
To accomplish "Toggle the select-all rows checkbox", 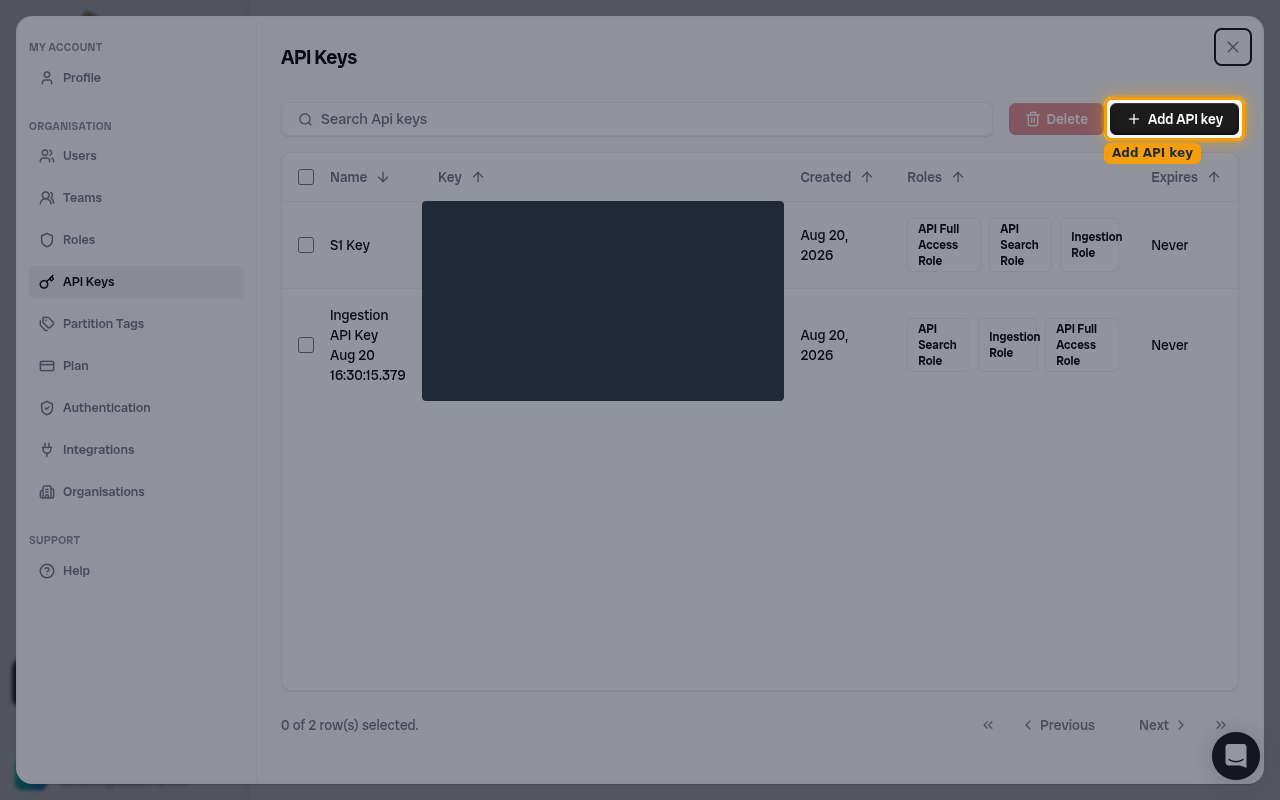I will click(306, 177).
